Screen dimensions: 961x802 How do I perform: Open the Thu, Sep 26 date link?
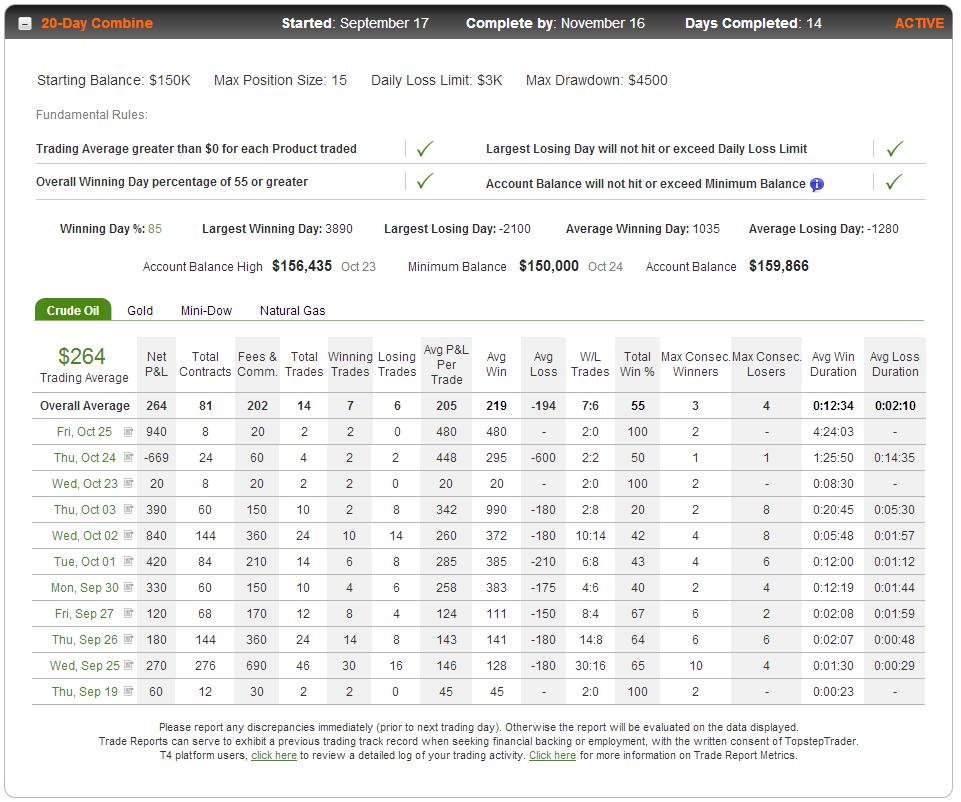[85, 640]
